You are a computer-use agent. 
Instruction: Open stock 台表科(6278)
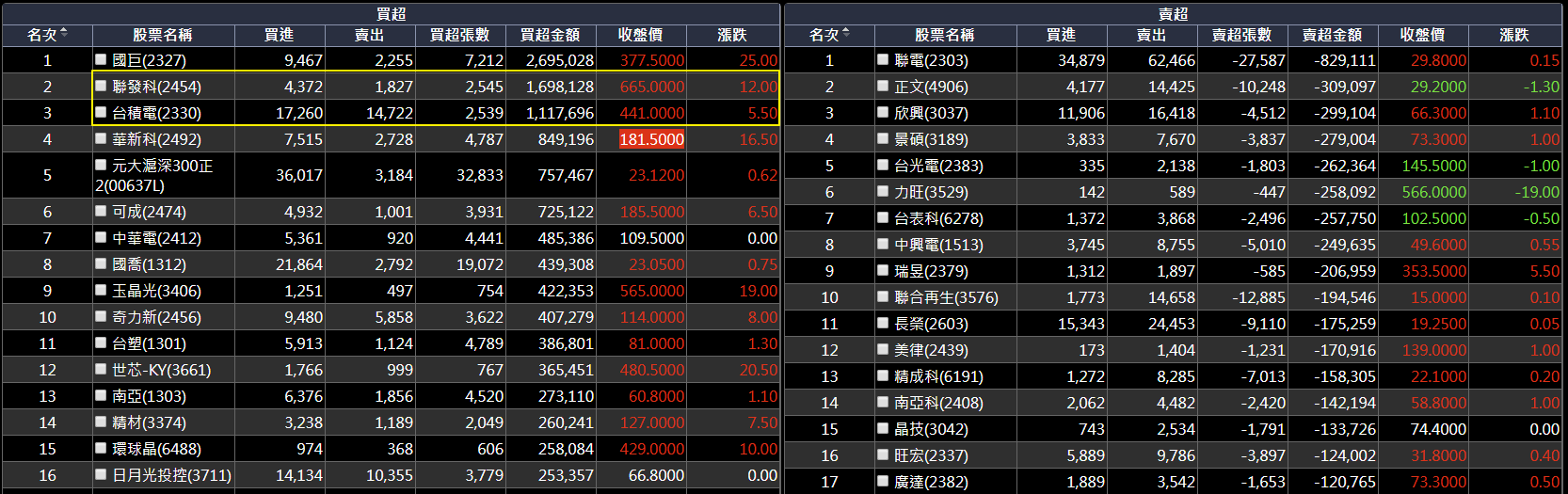coord(938,218)
